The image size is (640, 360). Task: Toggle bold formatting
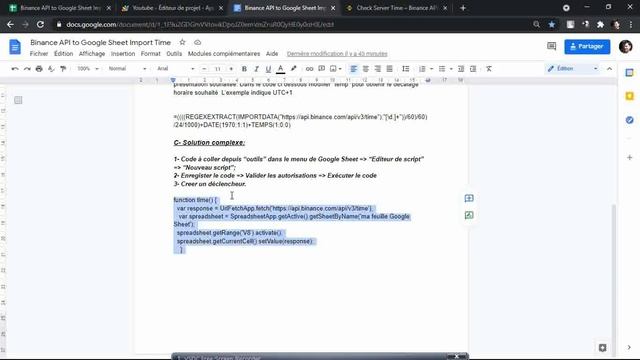244,69
